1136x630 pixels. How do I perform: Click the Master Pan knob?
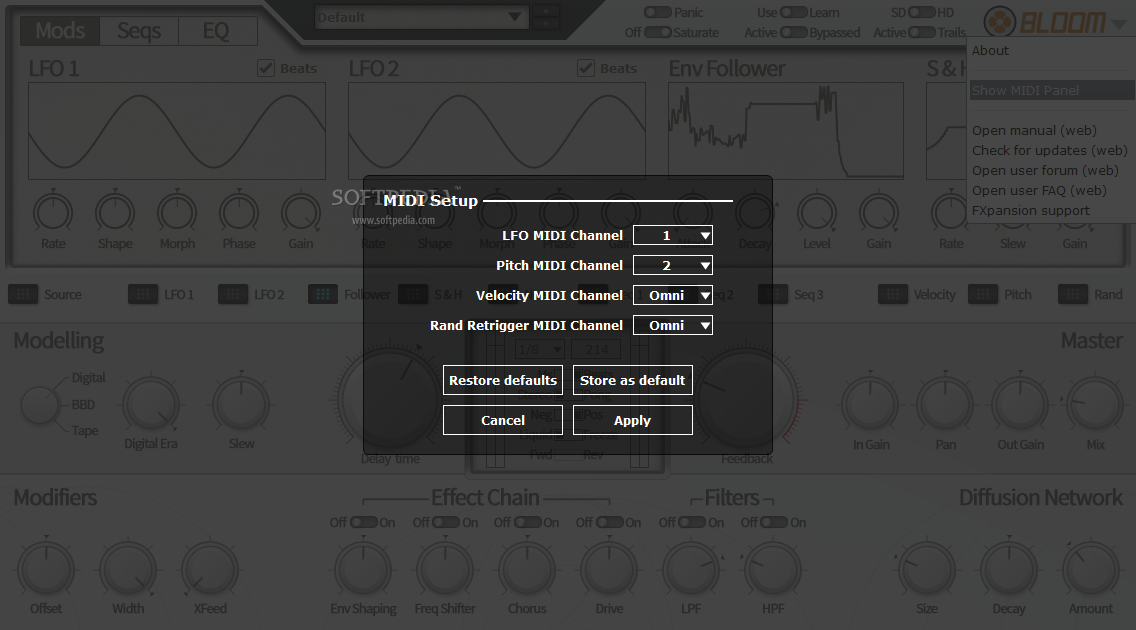(x=945, y=405)
